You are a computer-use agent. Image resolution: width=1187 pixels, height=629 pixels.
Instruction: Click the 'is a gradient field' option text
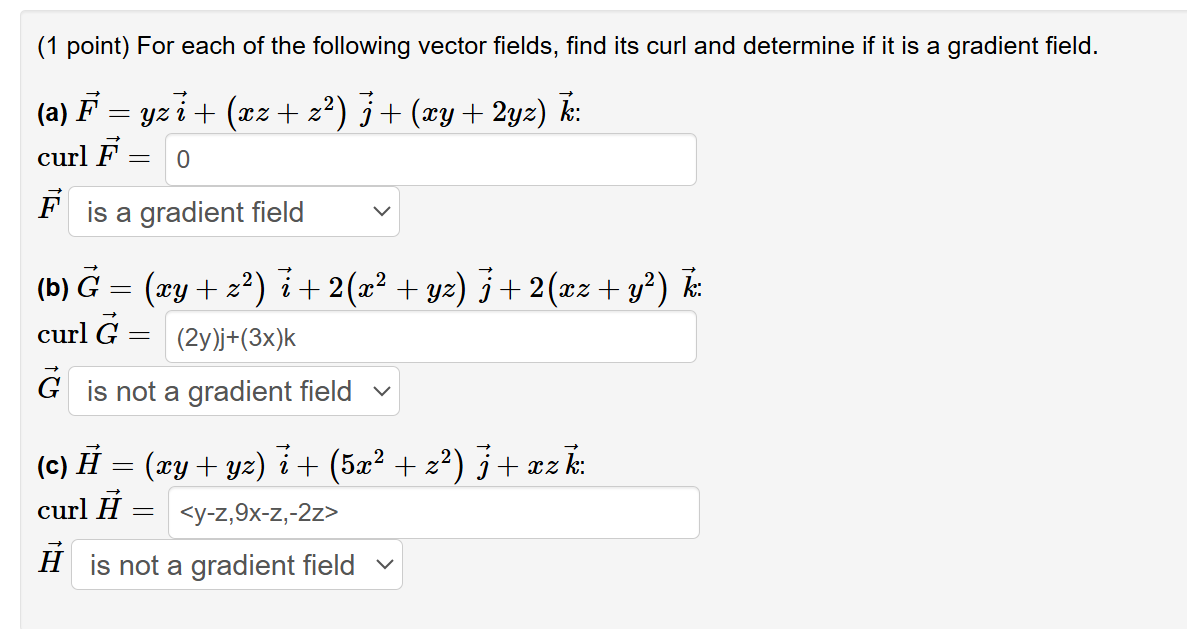pyautogui.click(x=197, y=212)
